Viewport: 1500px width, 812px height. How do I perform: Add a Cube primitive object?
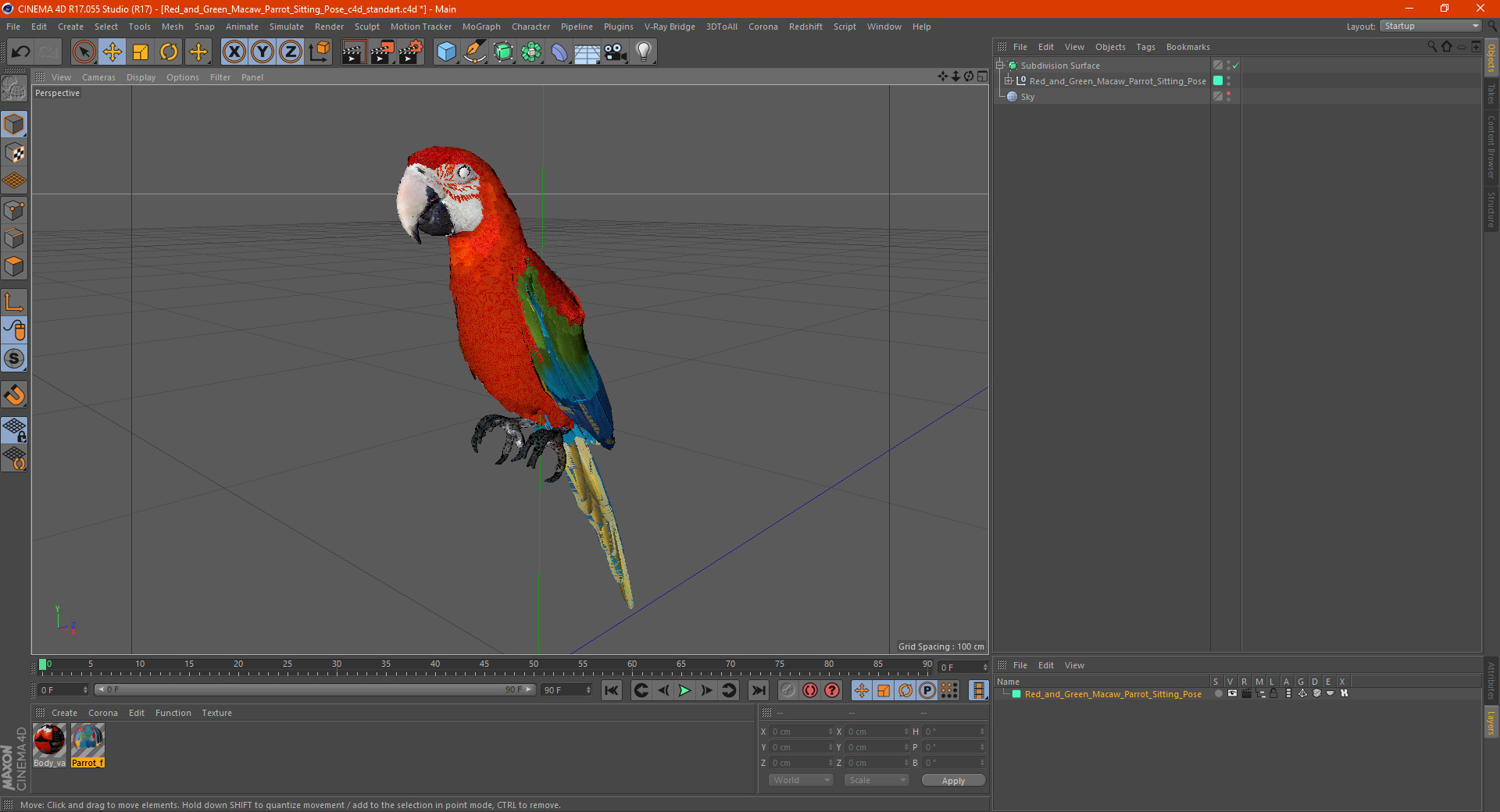coord(446,52)
